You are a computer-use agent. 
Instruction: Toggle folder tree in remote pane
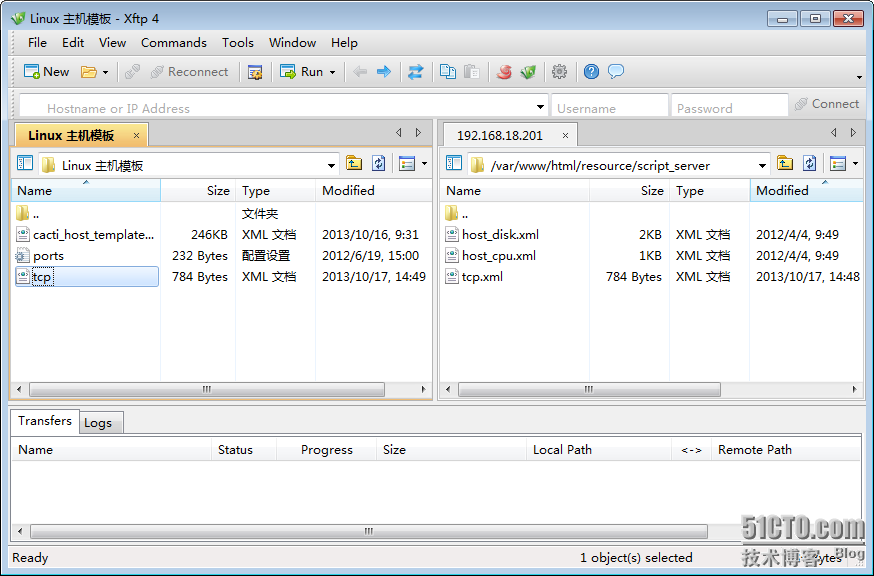[x=454, y=163]
